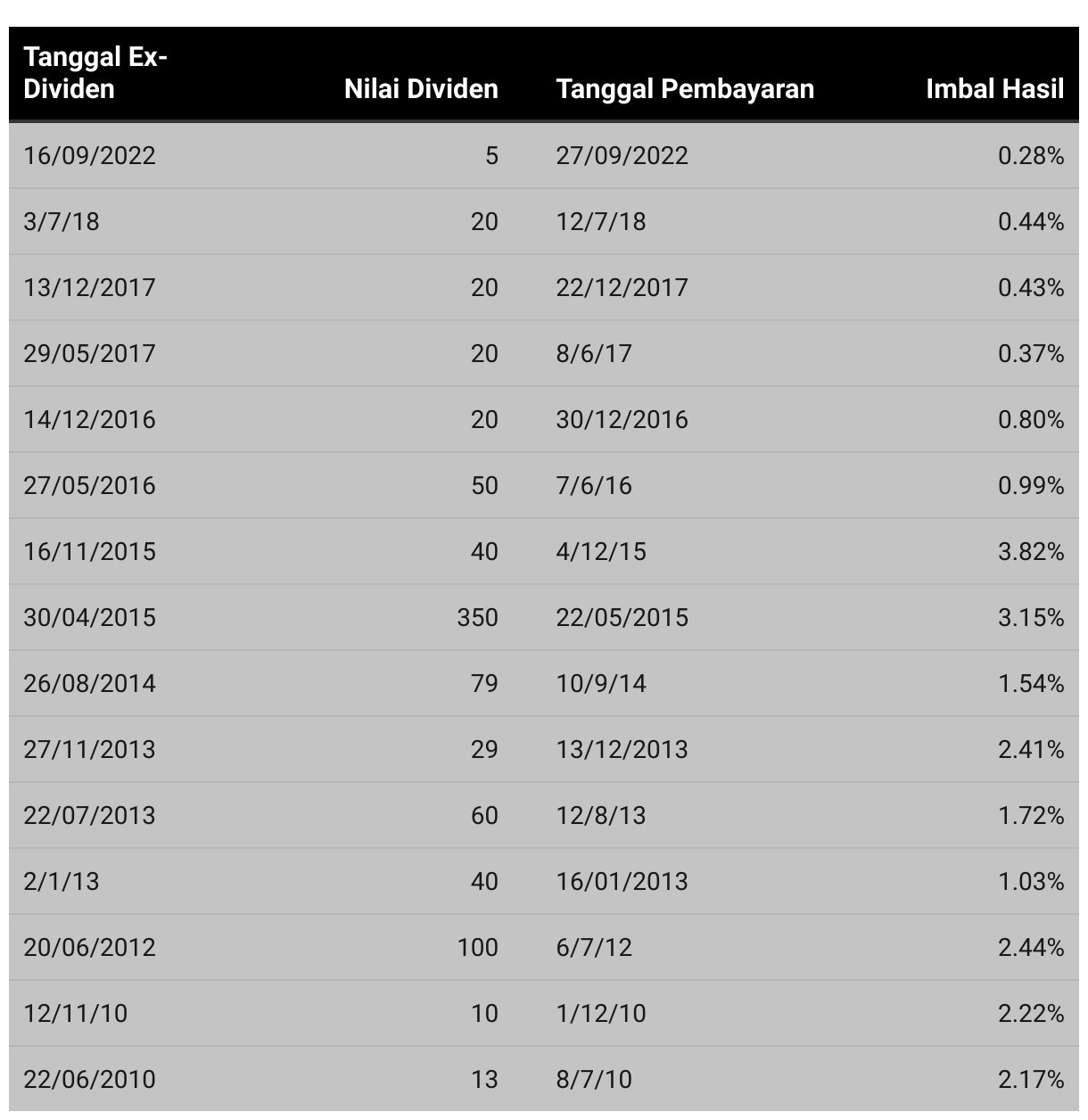The image size is (1088, 1120).
Task: Click the 350 dividend value cell
Action: (477, 617)
